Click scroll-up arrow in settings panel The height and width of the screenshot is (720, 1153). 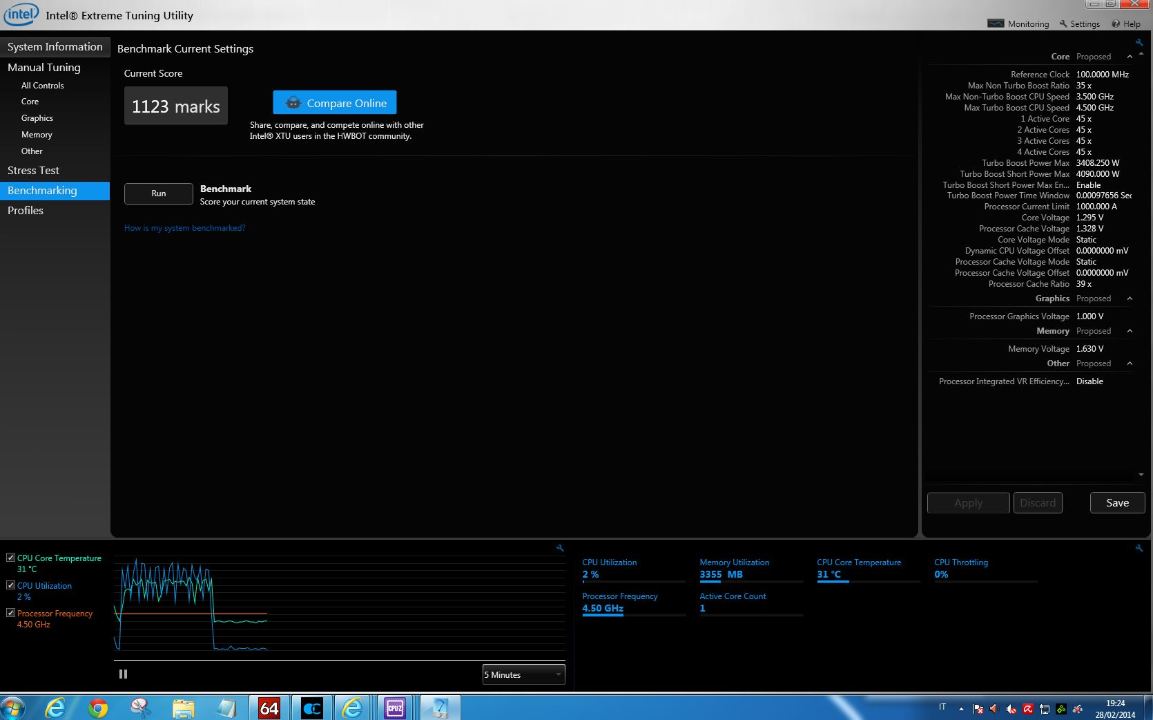(x=1140, y=54)
